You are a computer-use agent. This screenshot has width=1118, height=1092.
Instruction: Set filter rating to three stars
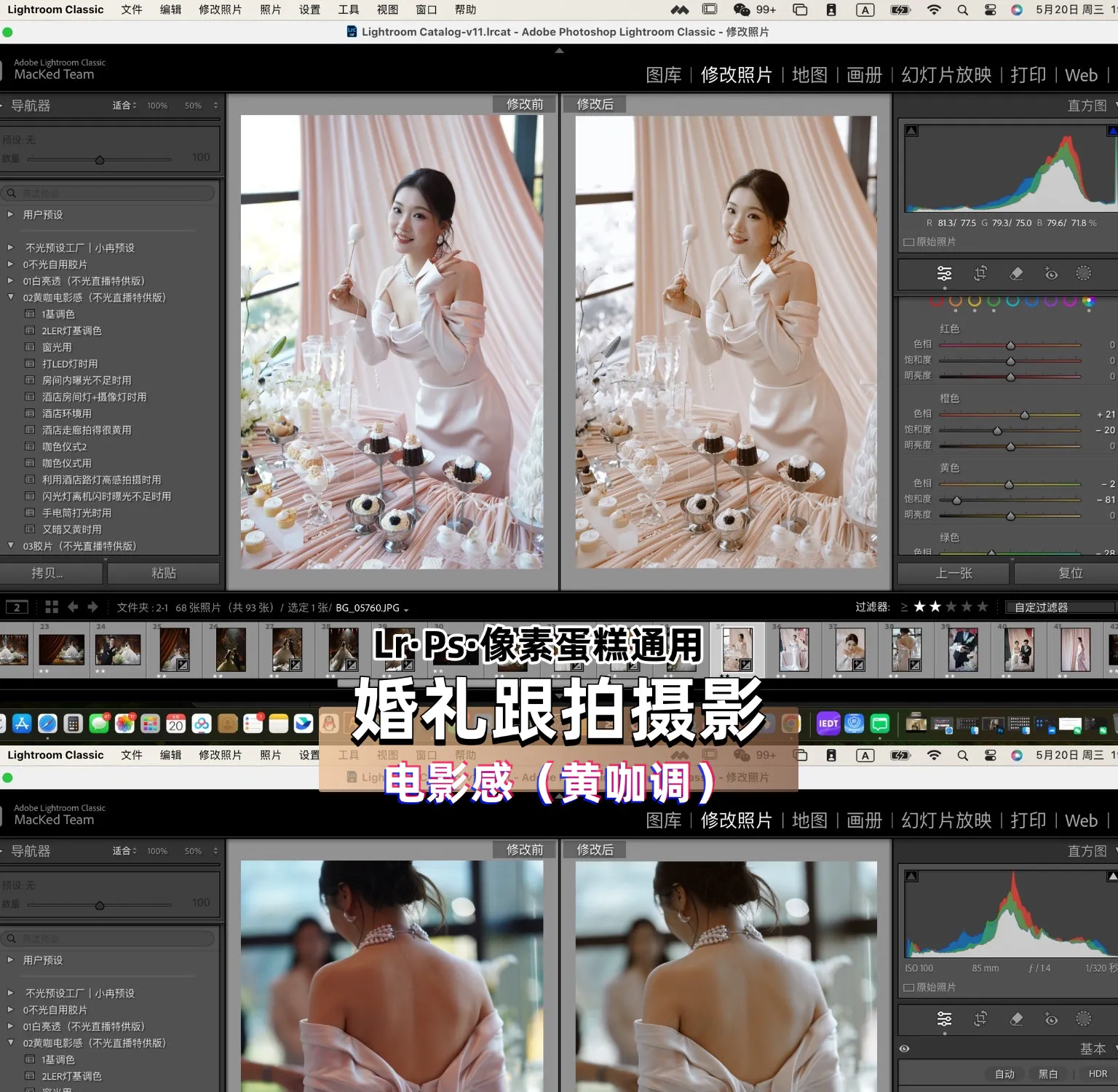click(x=951, y=606)
